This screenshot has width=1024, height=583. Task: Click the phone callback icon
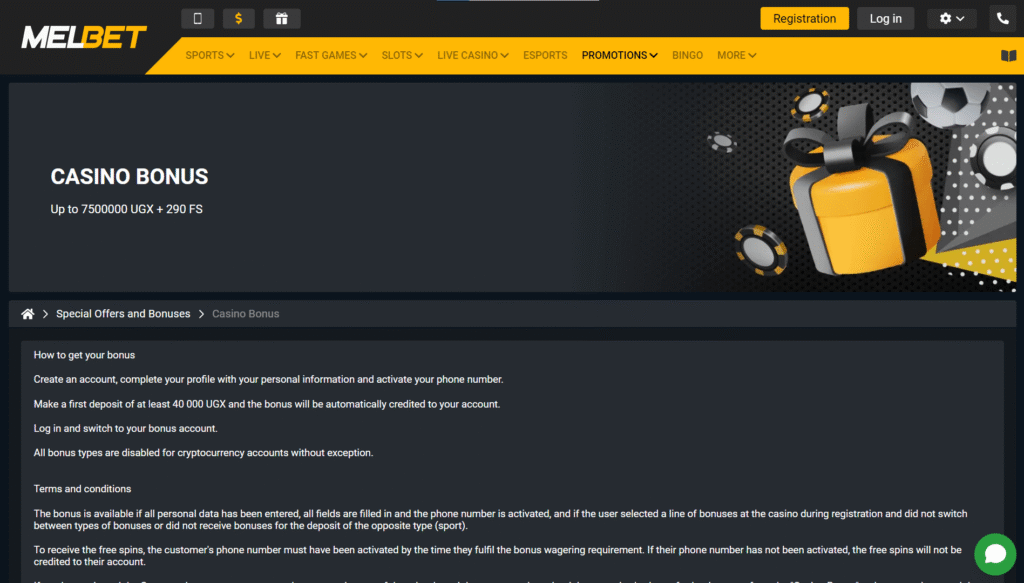click(1002, 18)
